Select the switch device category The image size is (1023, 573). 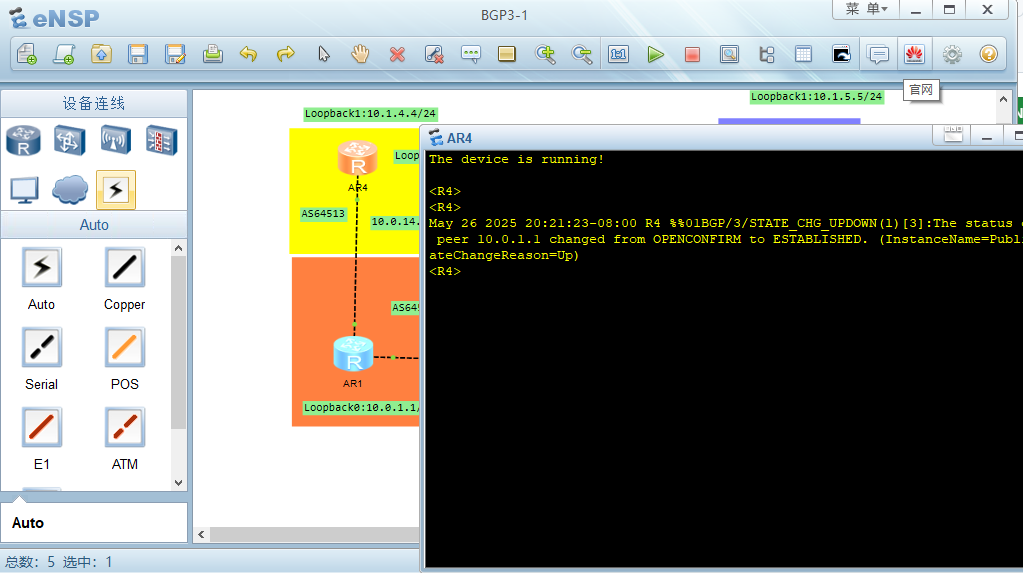70,140
